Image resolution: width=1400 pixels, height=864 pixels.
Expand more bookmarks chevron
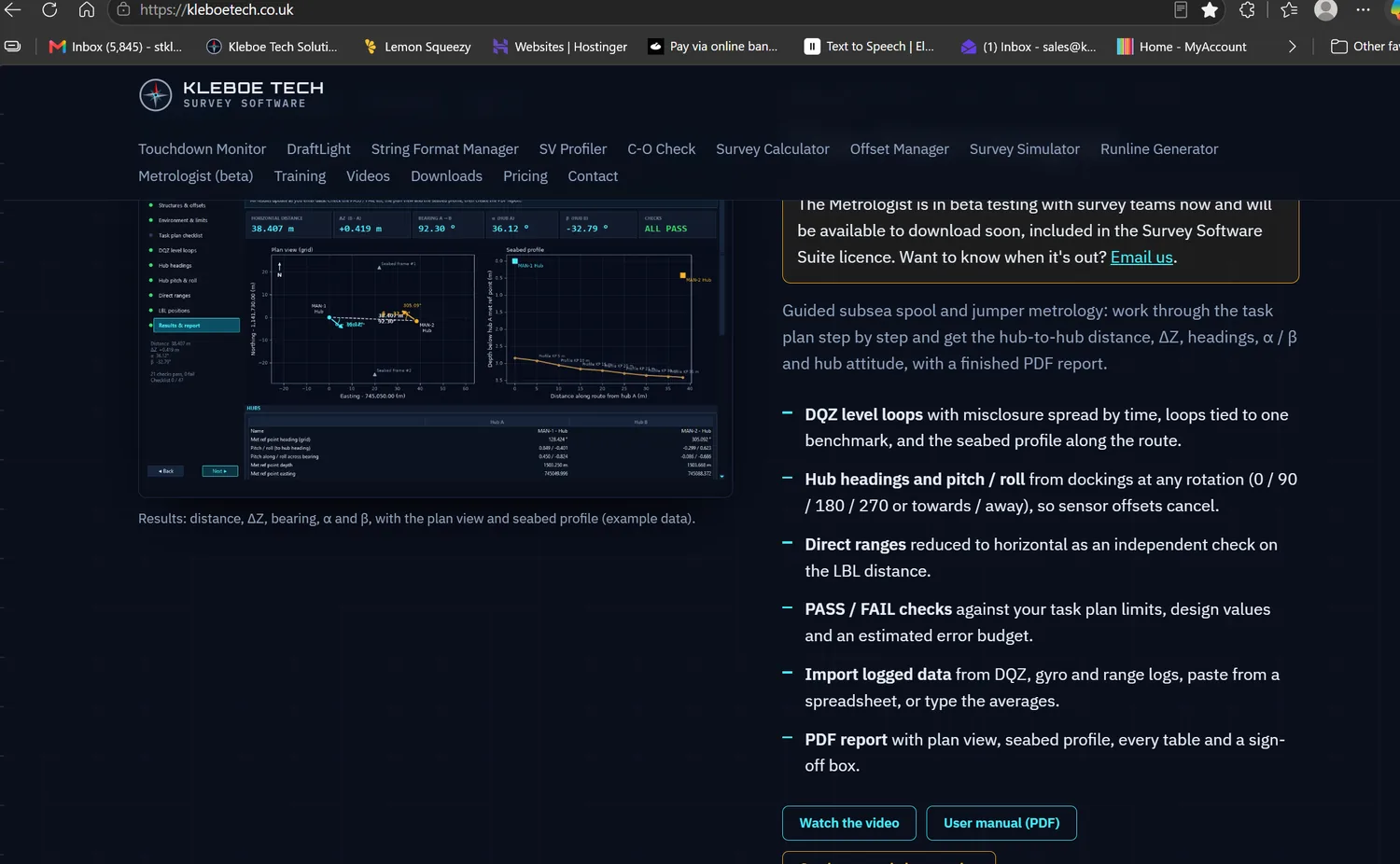point(1292,46)
